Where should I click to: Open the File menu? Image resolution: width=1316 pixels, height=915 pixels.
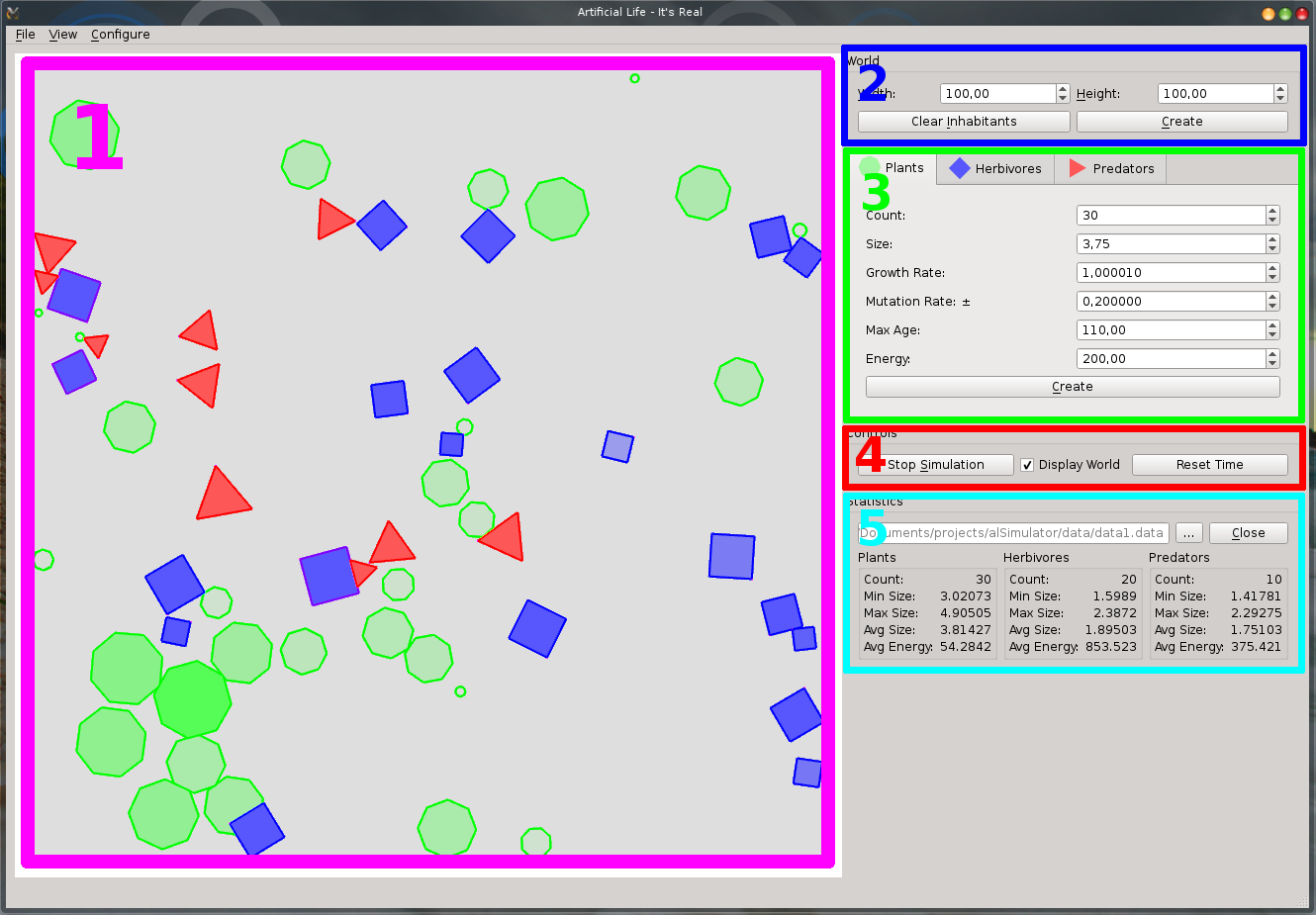pyautogui.click(x=26, y=35)
